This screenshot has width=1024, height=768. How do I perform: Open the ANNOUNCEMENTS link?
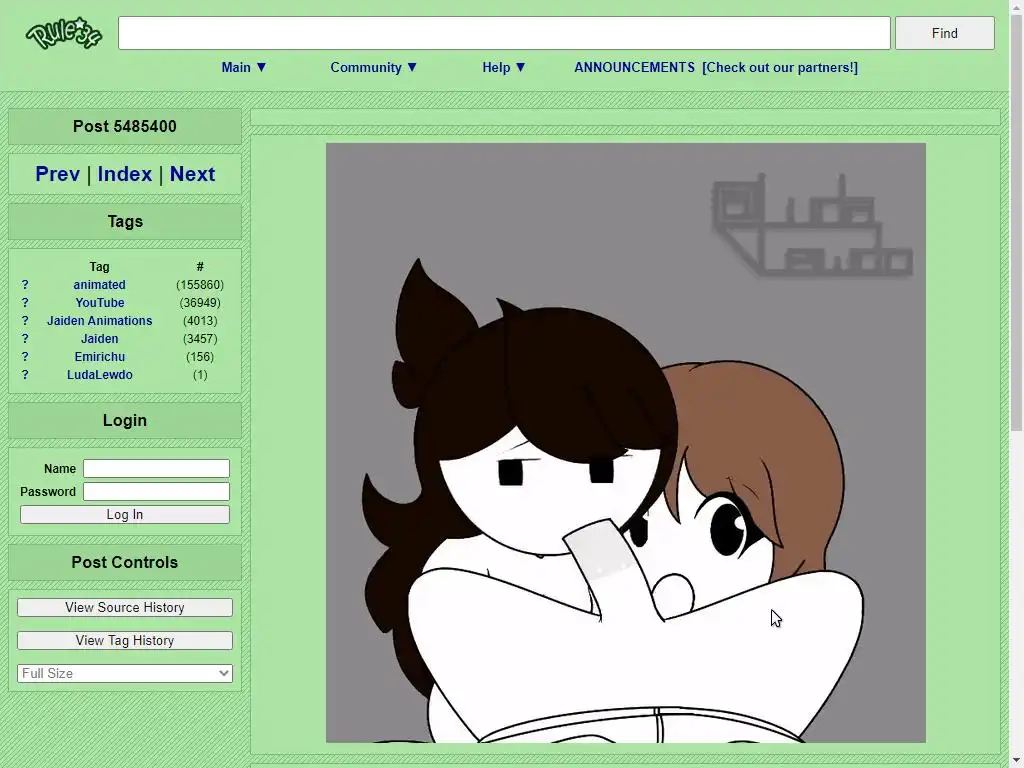pyautogui.click(x=634, y=67)
